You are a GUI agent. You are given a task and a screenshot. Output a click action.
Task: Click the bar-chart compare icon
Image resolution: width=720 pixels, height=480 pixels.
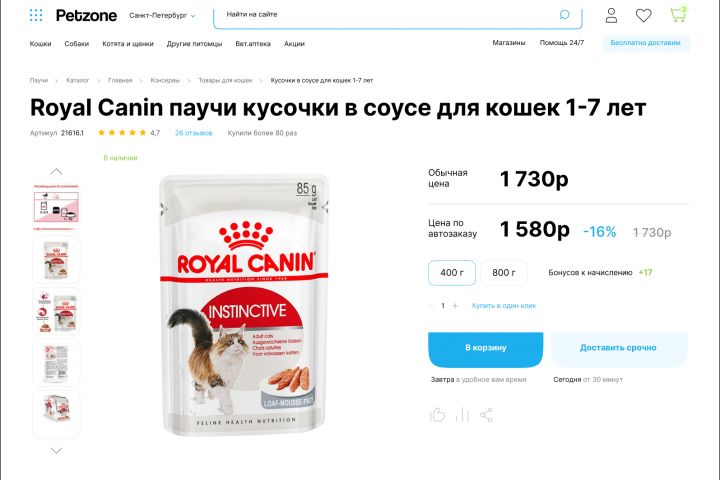pos(462,415)
